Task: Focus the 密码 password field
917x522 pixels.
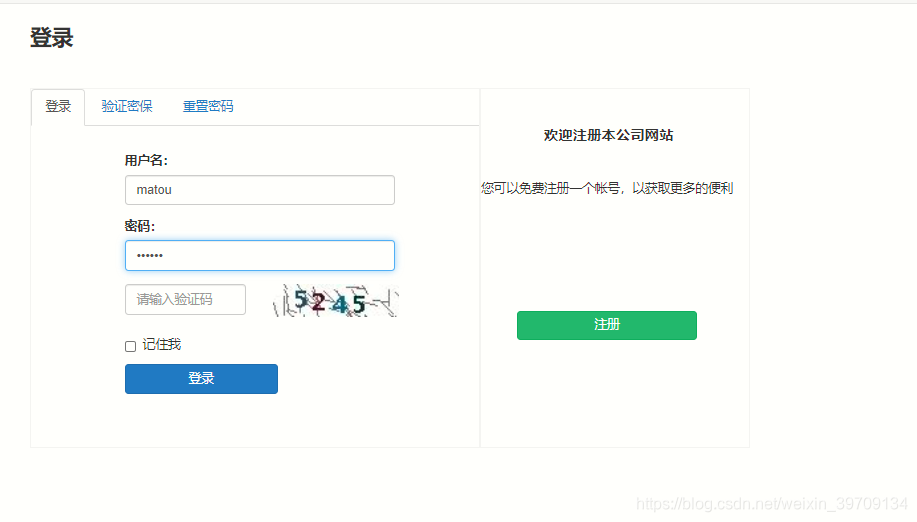Action: tap(260, 255)
